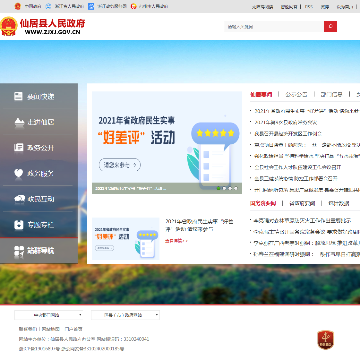Screen dimensions: 360x360
Task: Expand the first footer government-sites dropdown
Action: click(x=48, y=315)
